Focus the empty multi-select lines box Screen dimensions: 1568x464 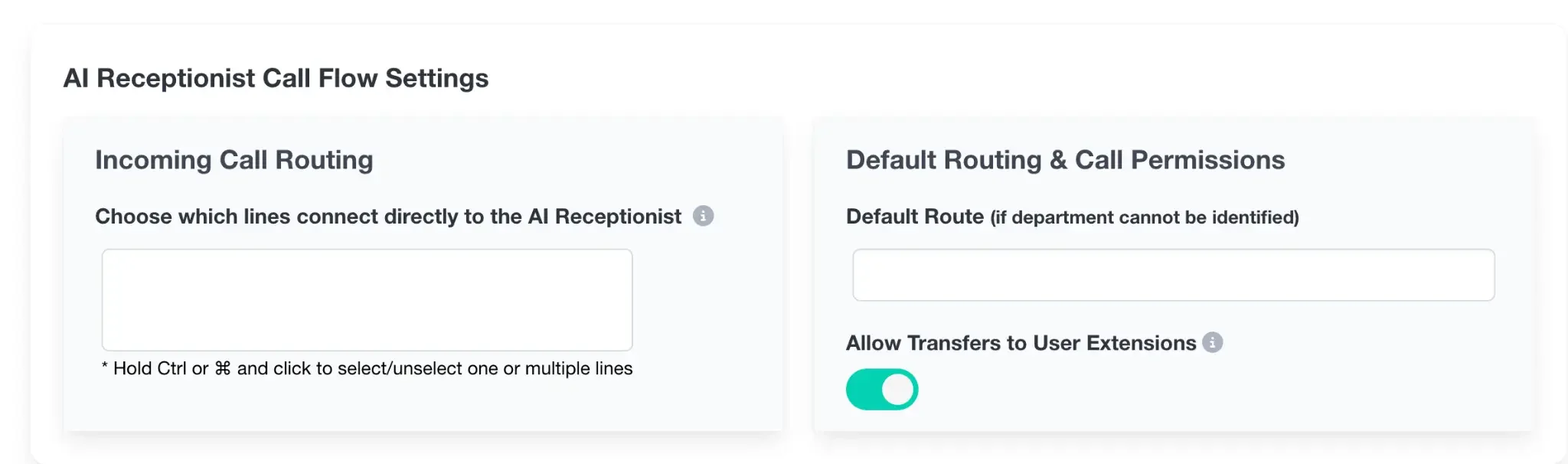[x=366, y=299]
